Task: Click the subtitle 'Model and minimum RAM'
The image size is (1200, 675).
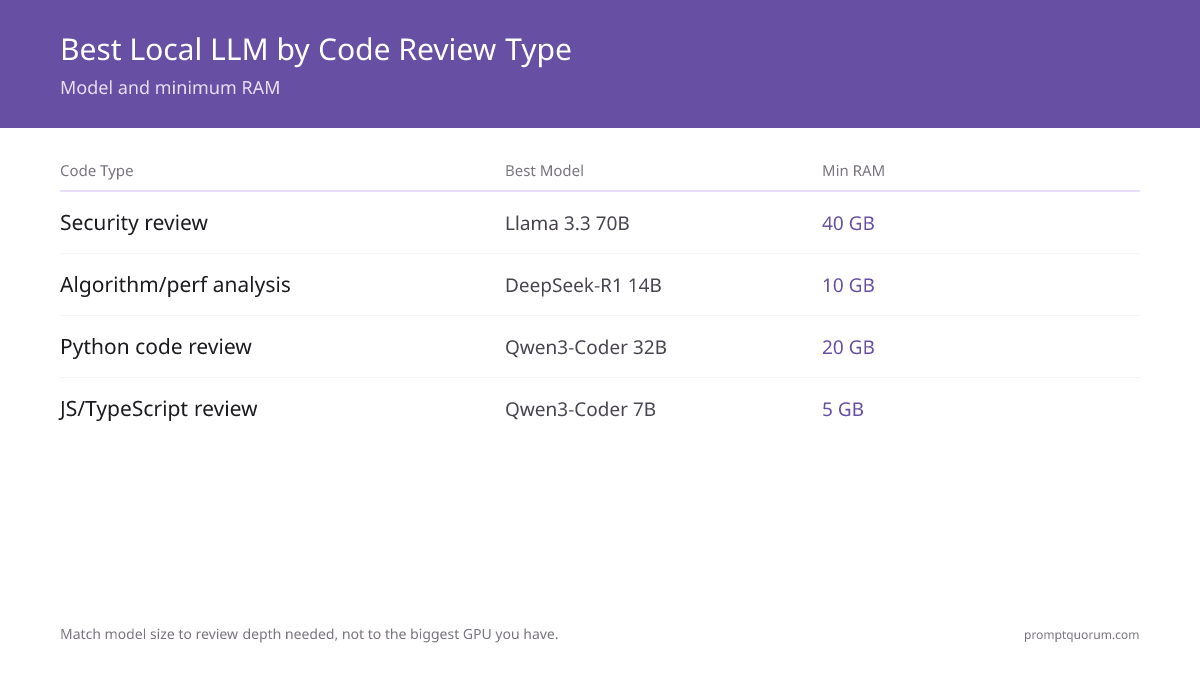Action: tap(170, 88)
